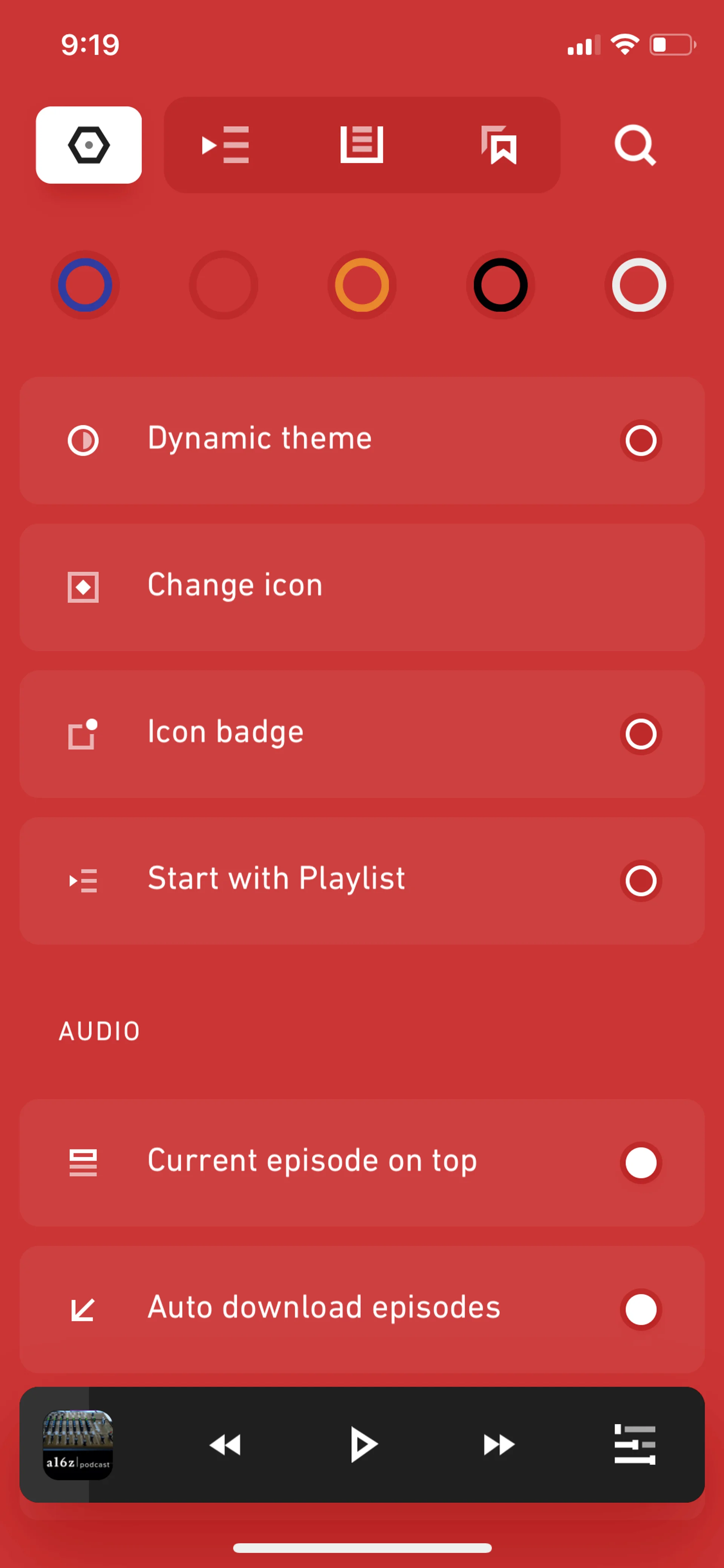The image size is (724, 1568).
Task: Tap the a16z podcast artwork thumbnail
Action: tap(78, 1444)
